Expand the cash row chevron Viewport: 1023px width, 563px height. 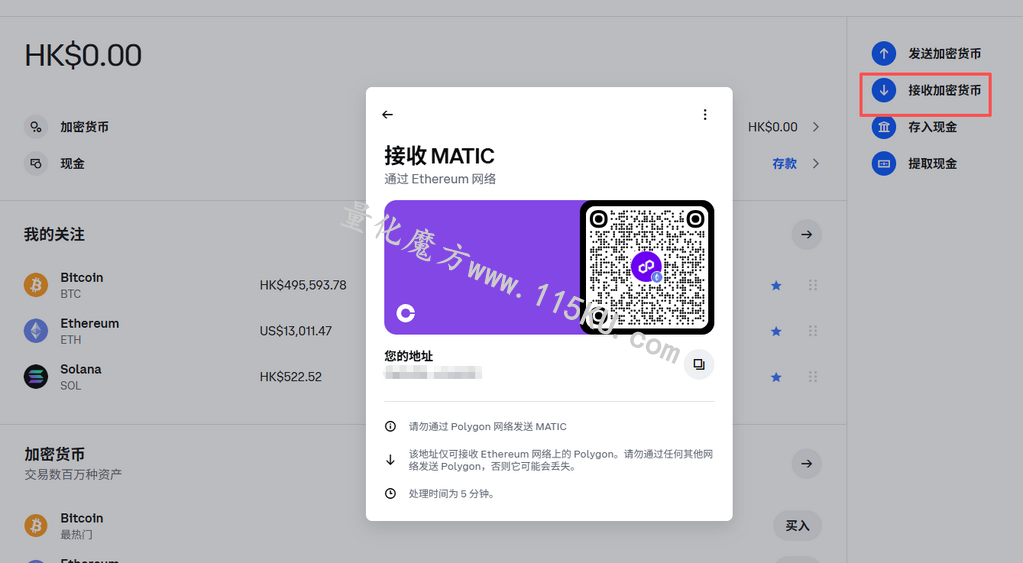pyautogui.click(x=816, y=163)
